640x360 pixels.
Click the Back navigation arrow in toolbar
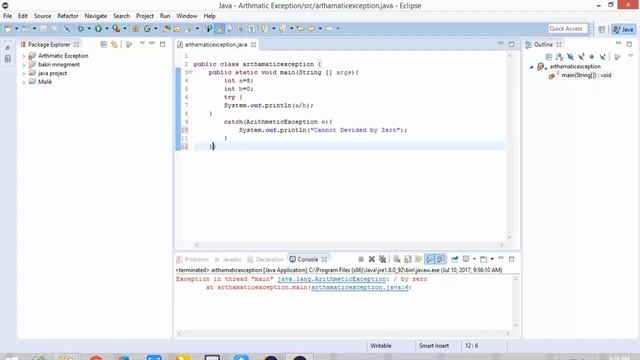[312, 29]
